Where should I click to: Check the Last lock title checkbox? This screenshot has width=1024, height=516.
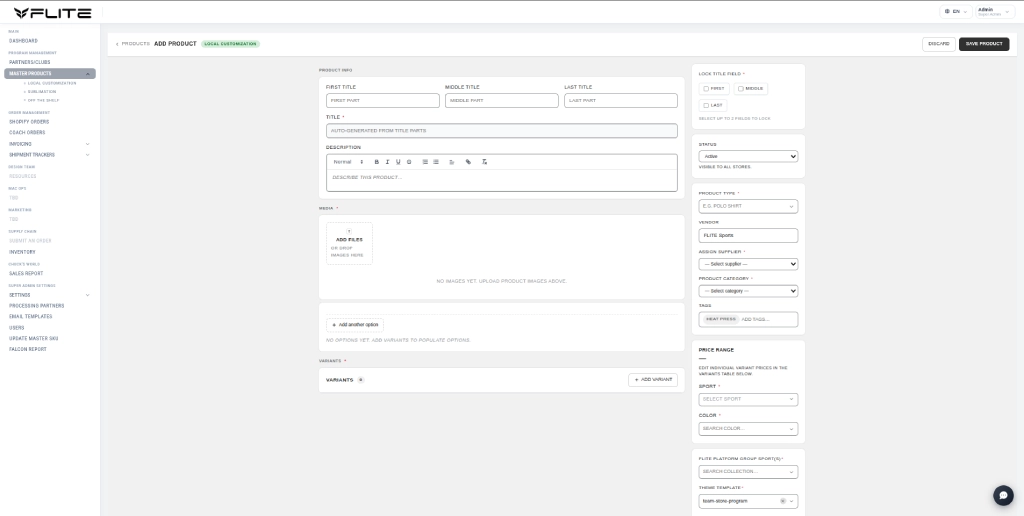(706, 105)
